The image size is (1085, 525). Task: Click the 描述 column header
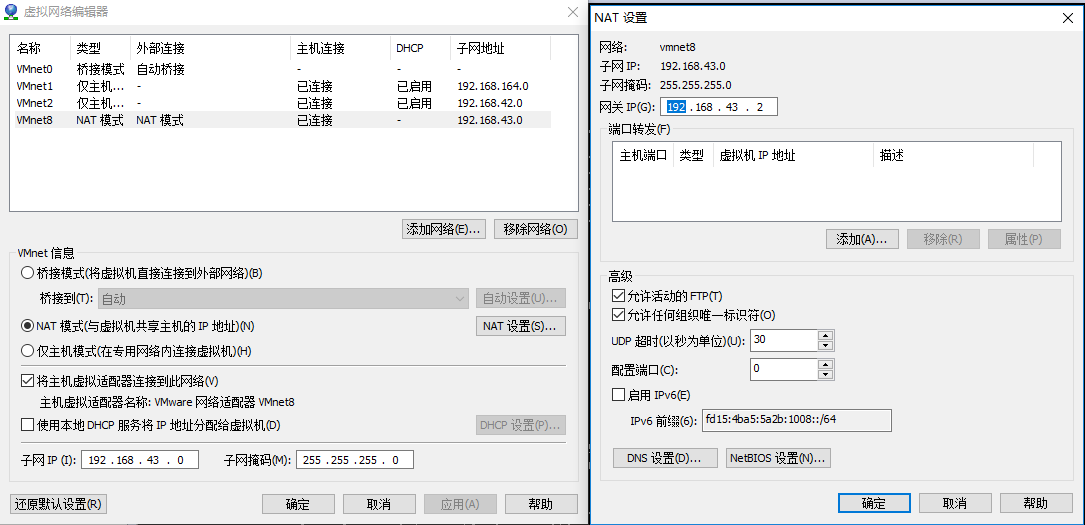tap(954, 156)
